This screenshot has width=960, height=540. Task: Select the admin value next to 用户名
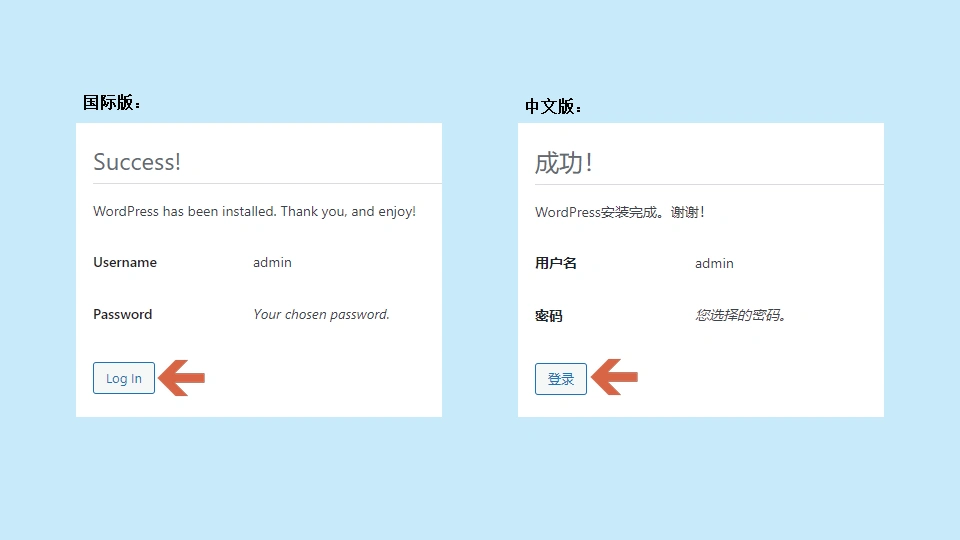pos(714,263)
